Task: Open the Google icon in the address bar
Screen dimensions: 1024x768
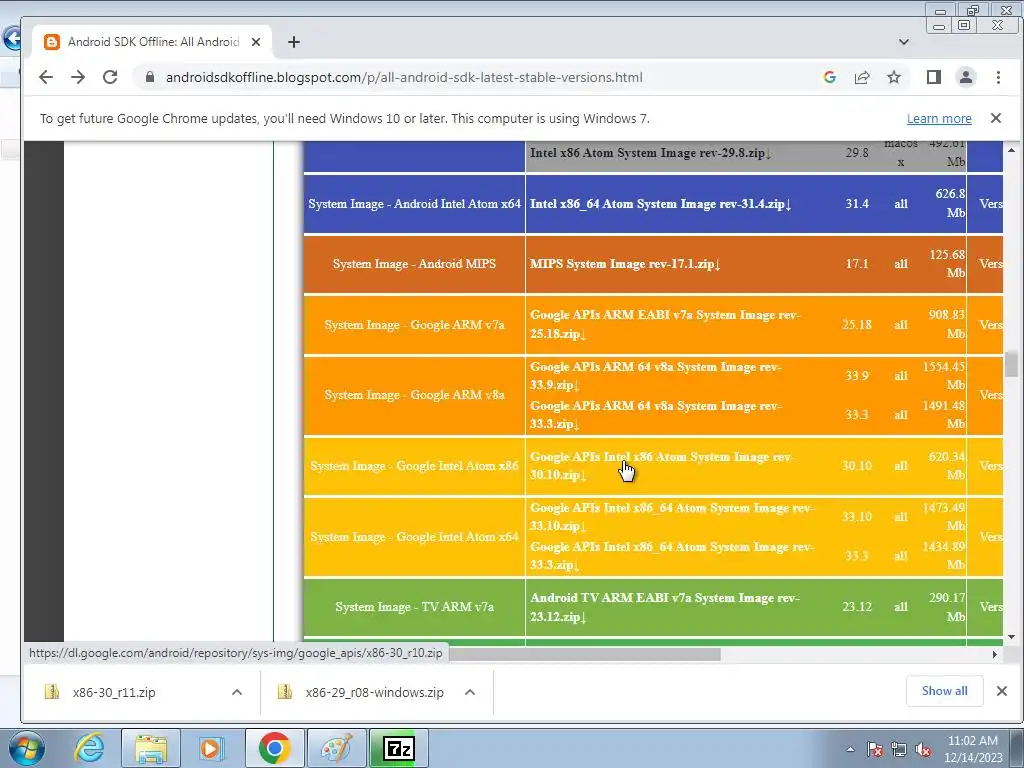Action: click(829, 77)
